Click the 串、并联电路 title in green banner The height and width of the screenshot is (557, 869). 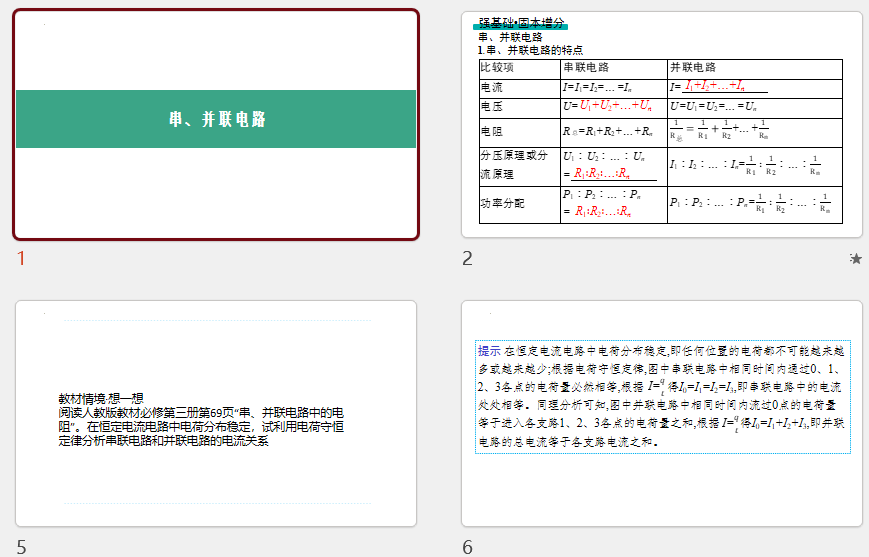[x=217, y=120]
